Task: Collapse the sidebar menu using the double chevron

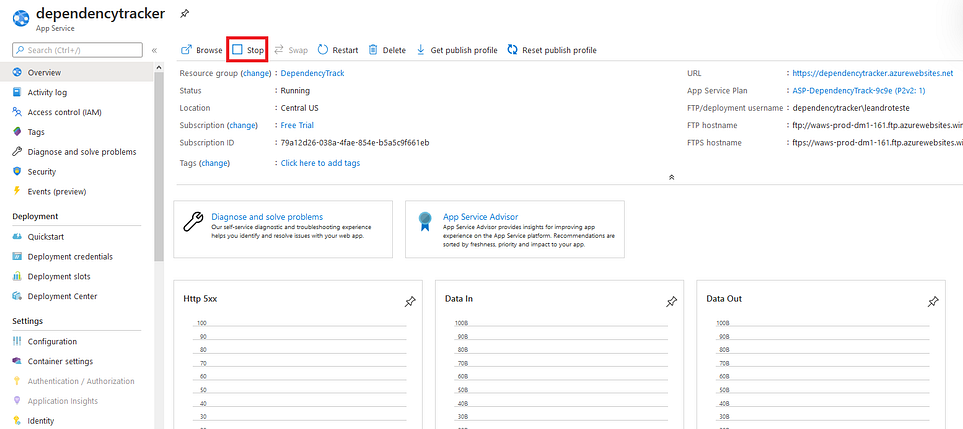Action: coord(154,50)
